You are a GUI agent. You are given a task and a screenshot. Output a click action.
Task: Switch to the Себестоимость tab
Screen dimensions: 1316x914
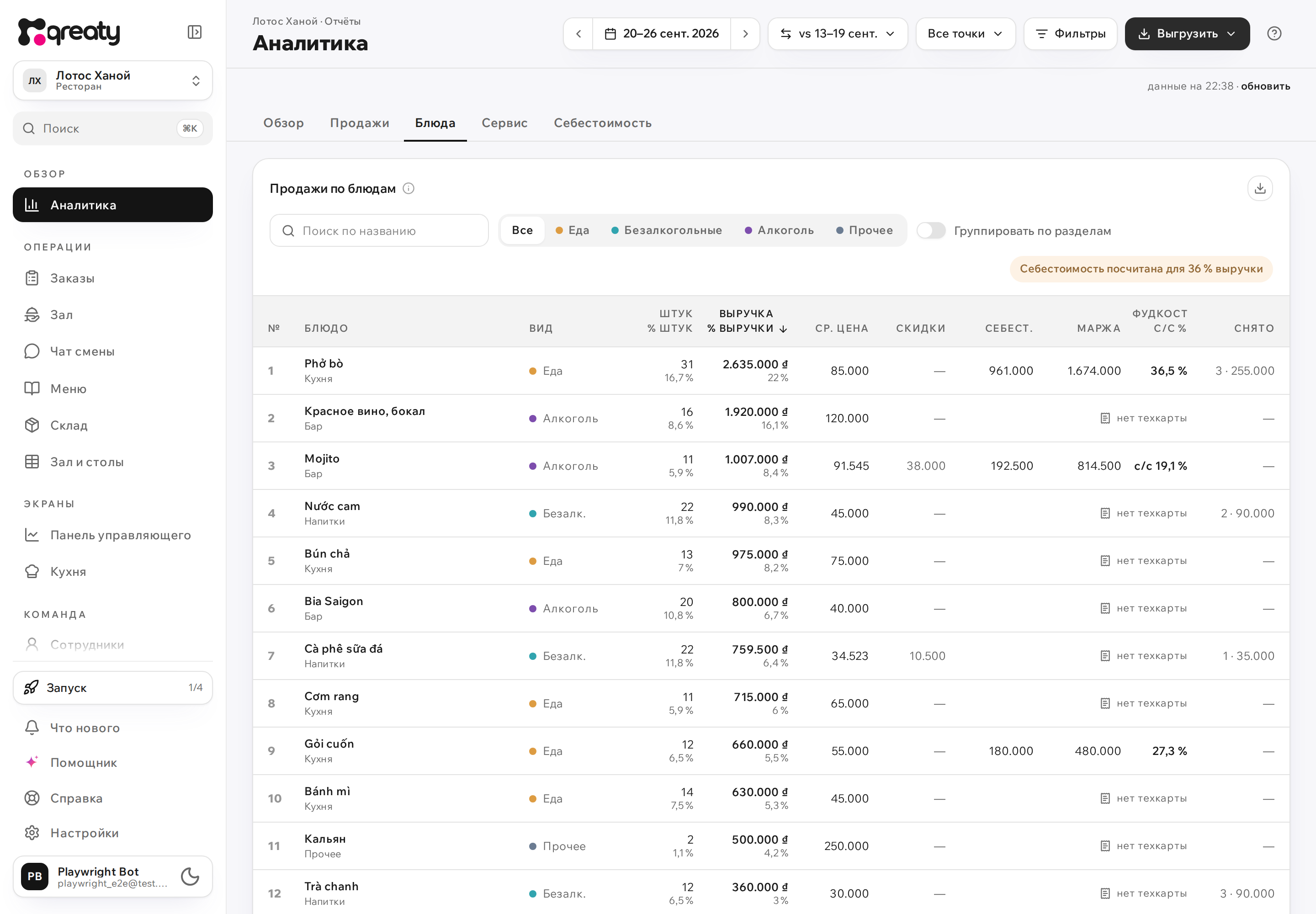coord(602,123)
